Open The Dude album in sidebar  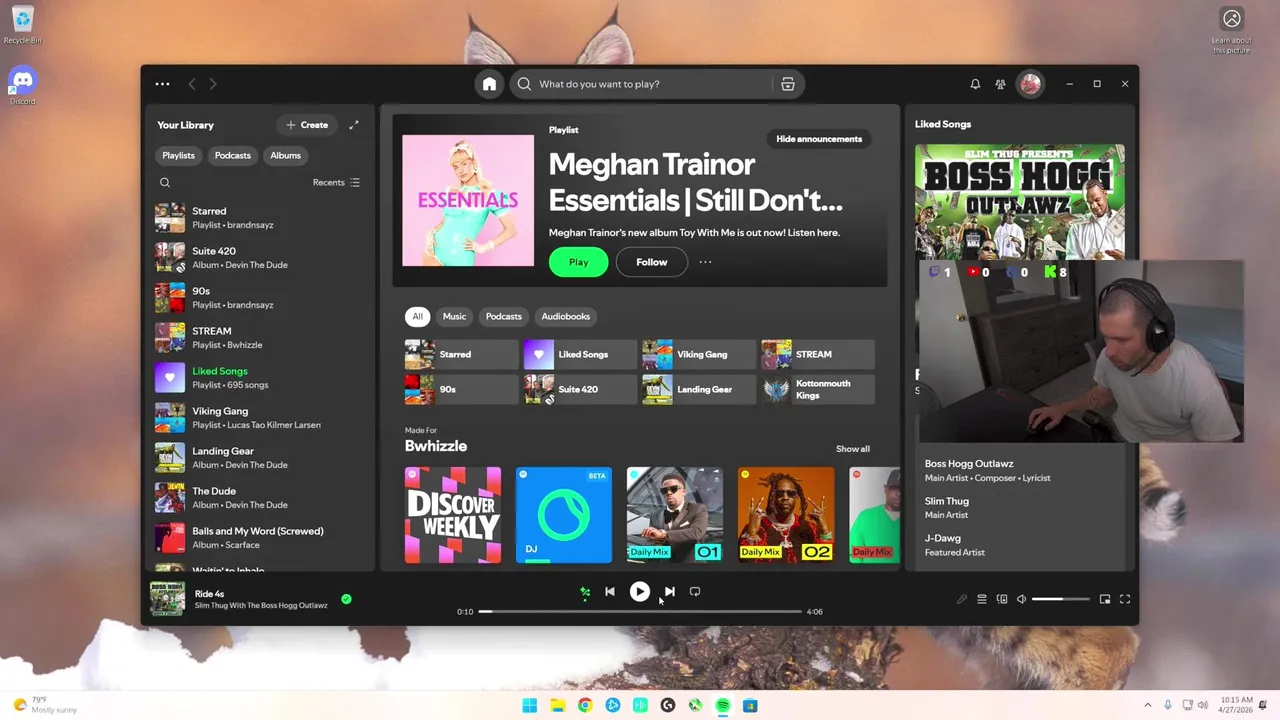260,497
